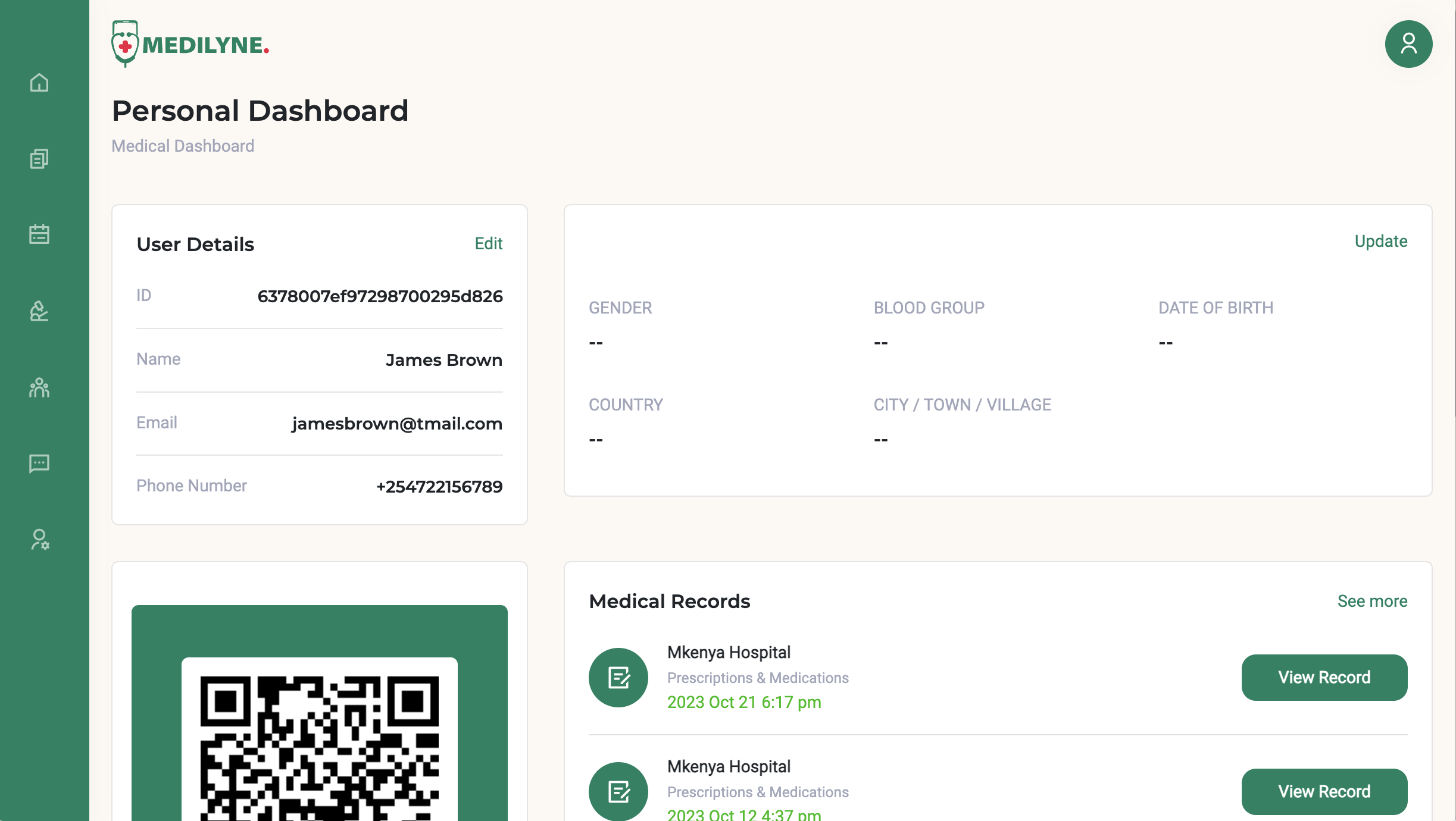Open the chat messages sidebar icon
Image resolution: width=1456 pixels, height=821 pixels.
(x=39, y=463)
